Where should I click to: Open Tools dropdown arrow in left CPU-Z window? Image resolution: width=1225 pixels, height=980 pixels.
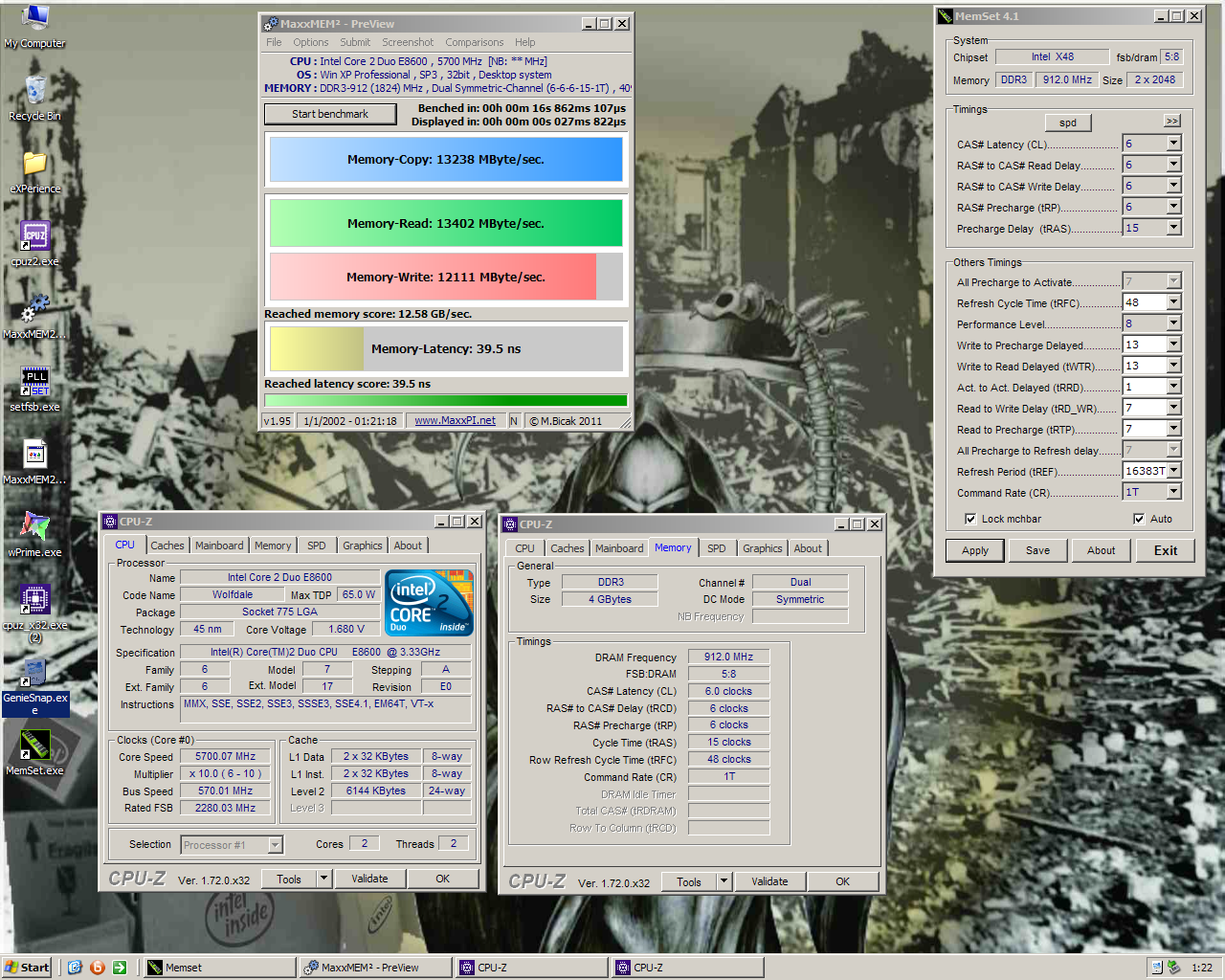pyautogui.click(x=323, y=879)
